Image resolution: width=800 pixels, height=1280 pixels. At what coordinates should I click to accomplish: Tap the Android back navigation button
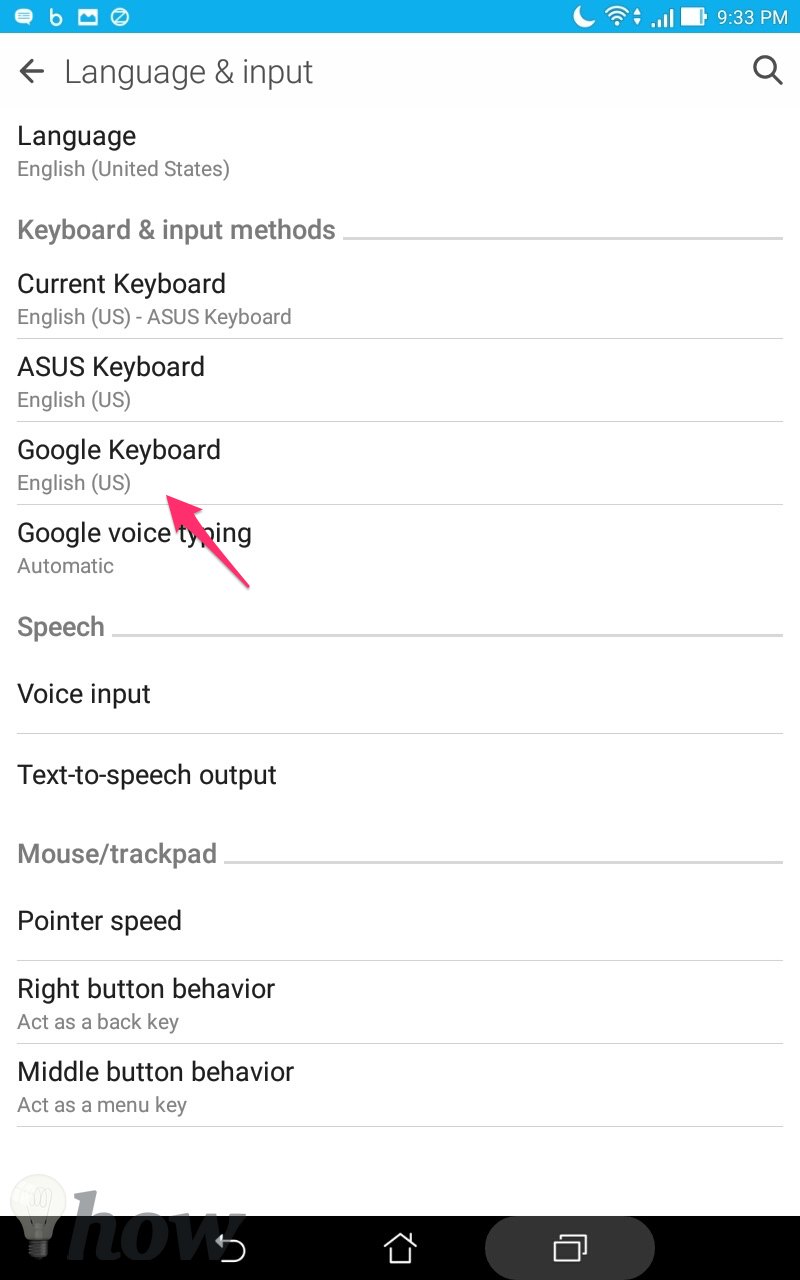[x=231, y=1247]
